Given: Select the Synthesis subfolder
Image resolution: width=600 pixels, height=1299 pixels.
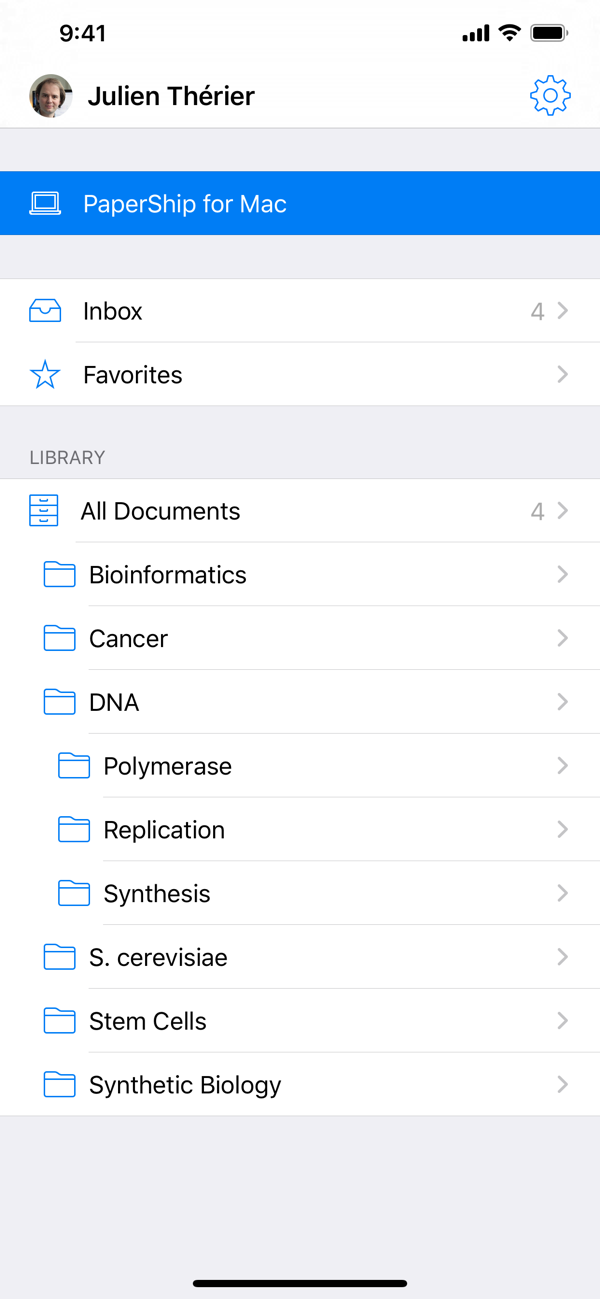Looking at the screenshot, I should click(x=157, y=894).
